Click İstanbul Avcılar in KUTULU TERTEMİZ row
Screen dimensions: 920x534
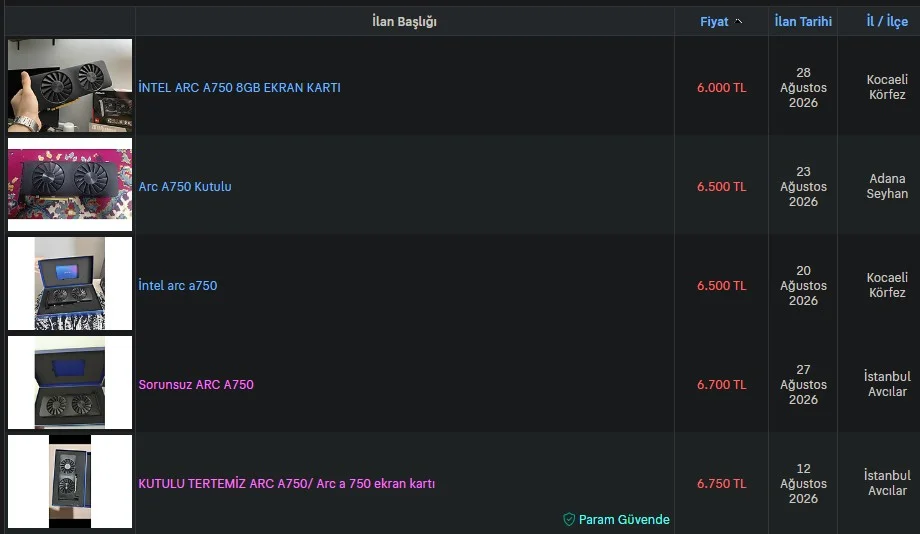(887, 483)
